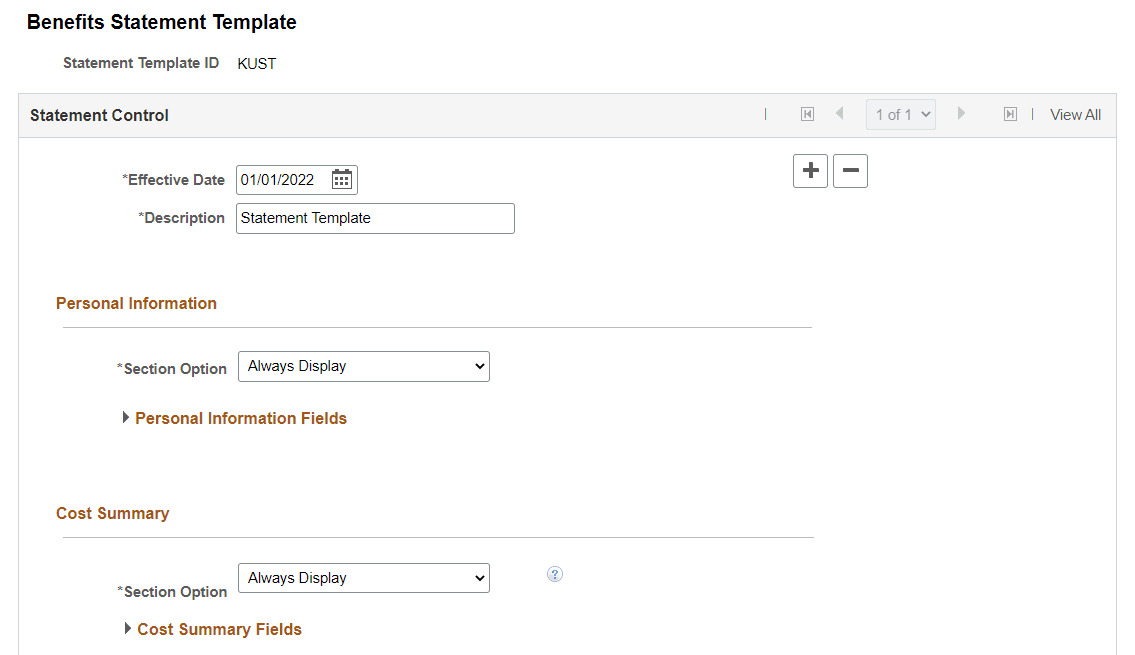The image size is (1135, 655).
Task: Expand the triangle beside Personal Information Fields
Action: click(126, 418)
